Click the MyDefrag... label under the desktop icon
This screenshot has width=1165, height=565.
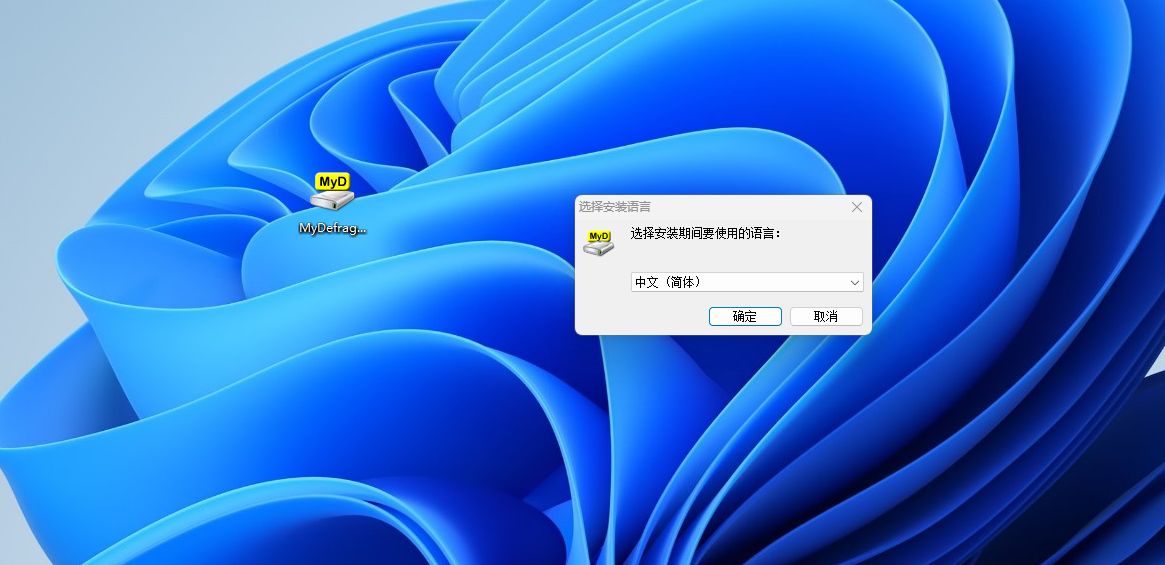[333, 228]
